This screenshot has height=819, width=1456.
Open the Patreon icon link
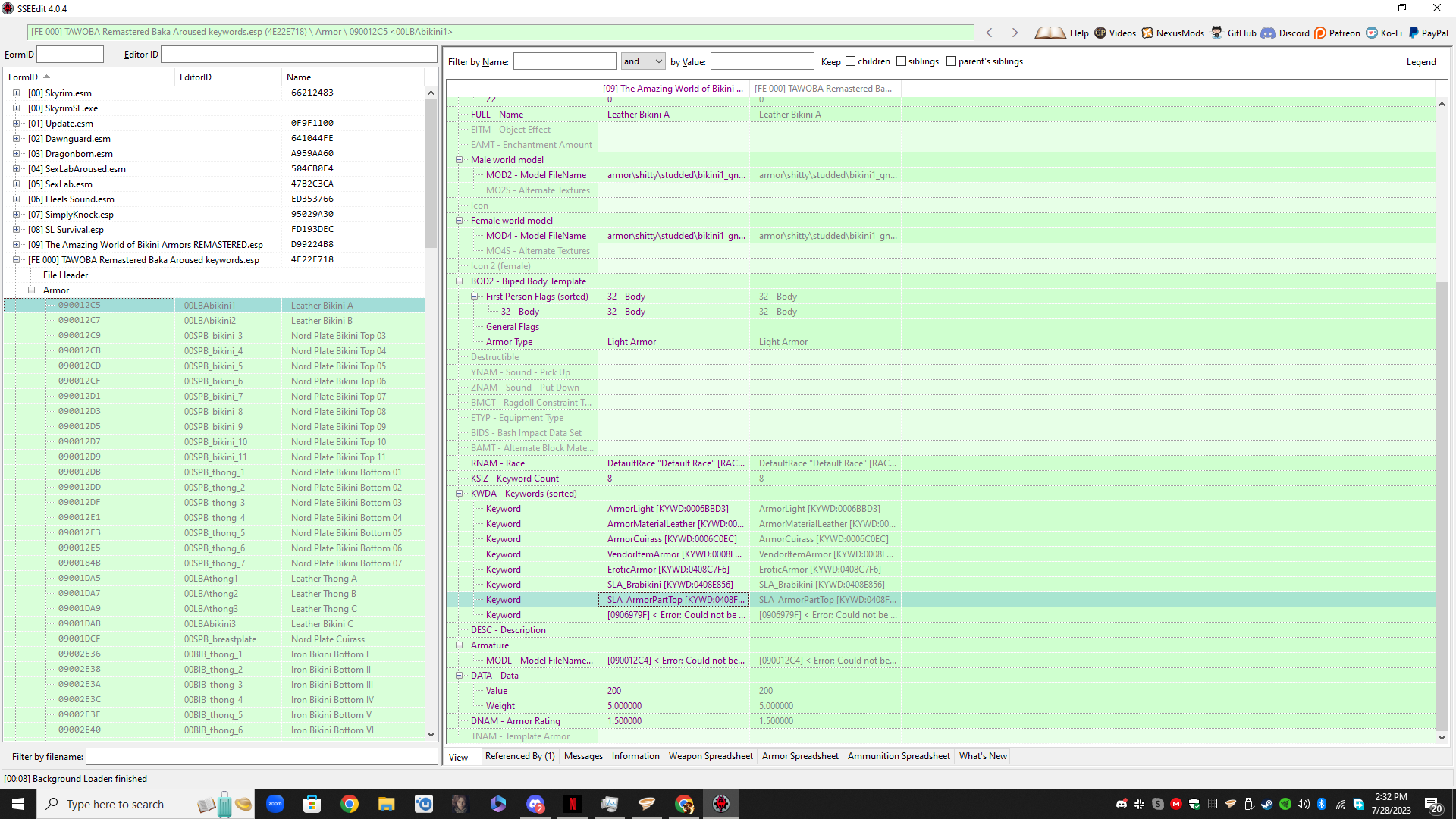click(1320, 33)
